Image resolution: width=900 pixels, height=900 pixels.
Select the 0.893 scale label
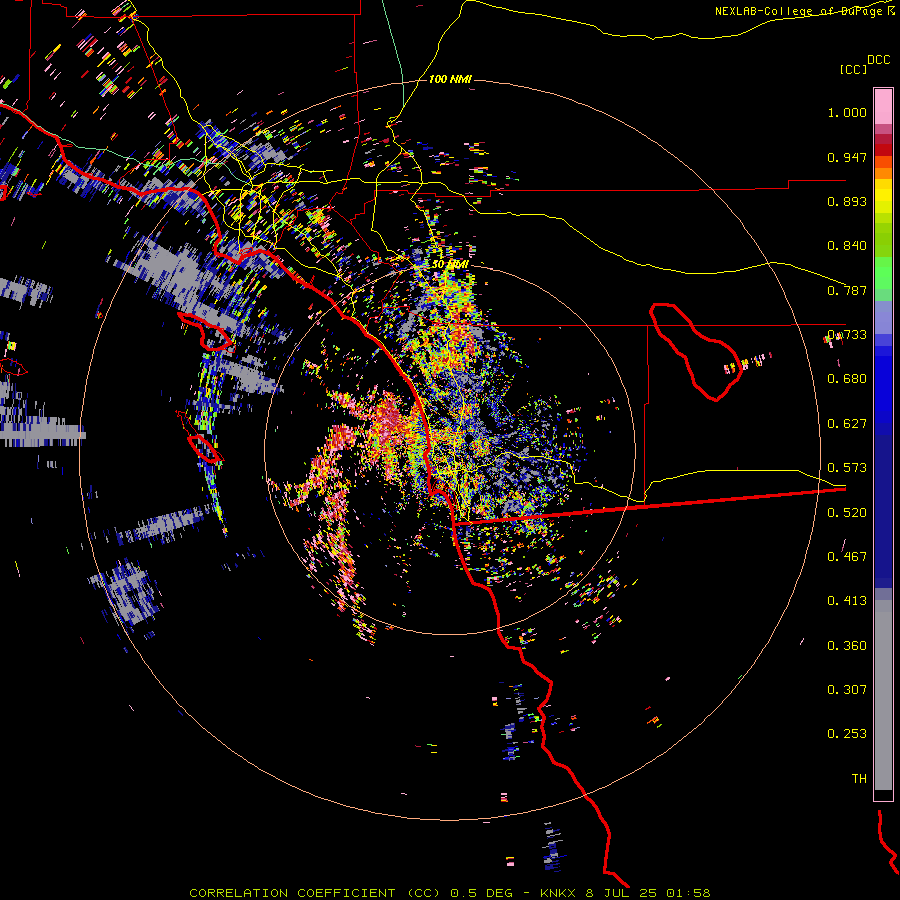(x=847, y=201)
